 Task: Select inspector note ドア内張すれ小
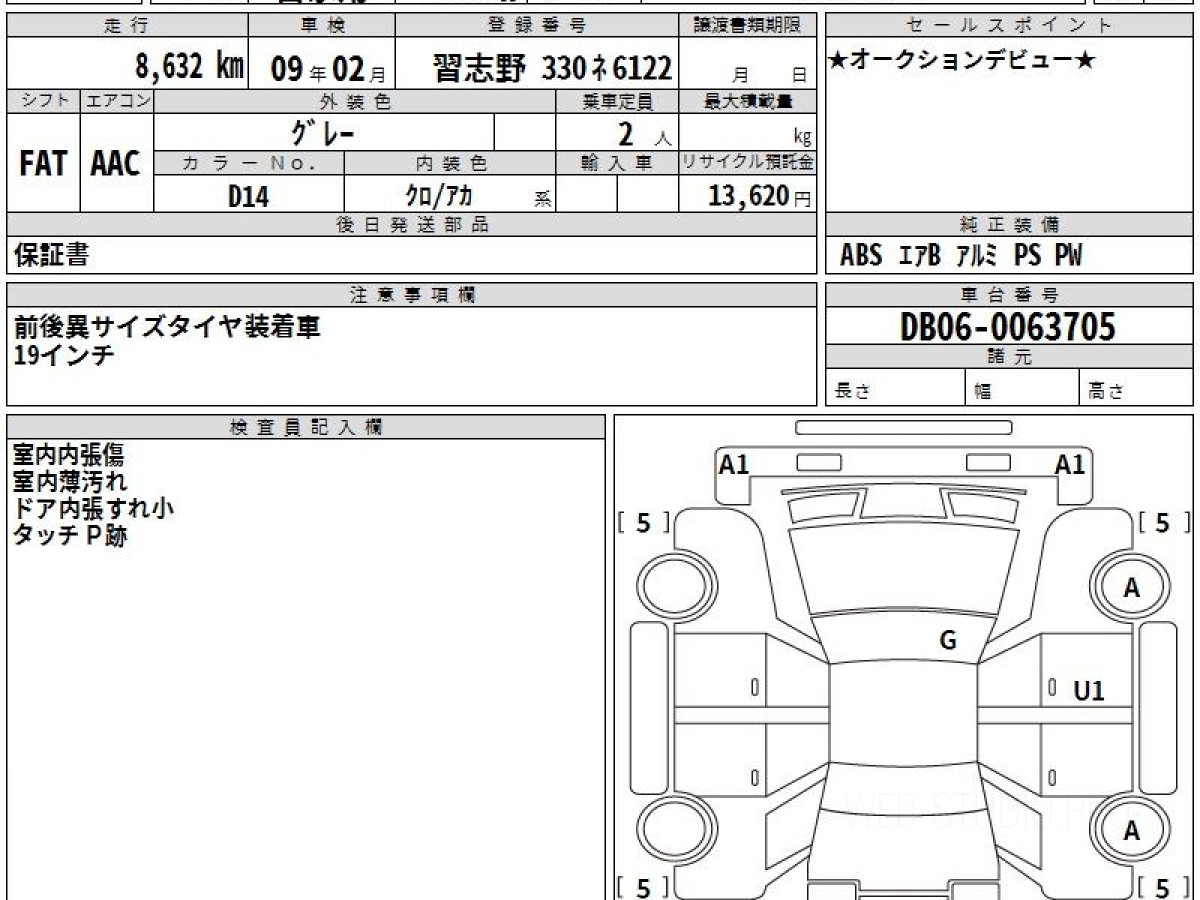pyautogui.click(x=93, y=508)
